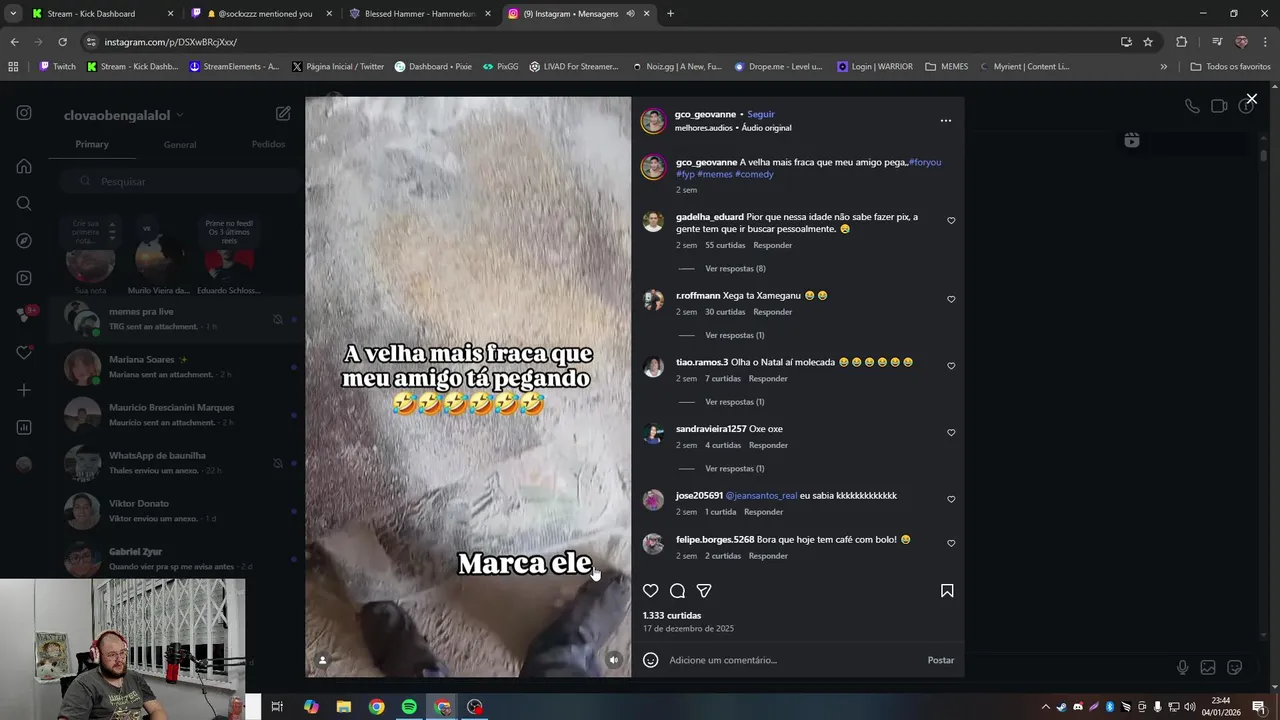The height and width of the screenshot is (720, 1280).
Task: Switch to Primary messages tab
Action: [92, 144]
